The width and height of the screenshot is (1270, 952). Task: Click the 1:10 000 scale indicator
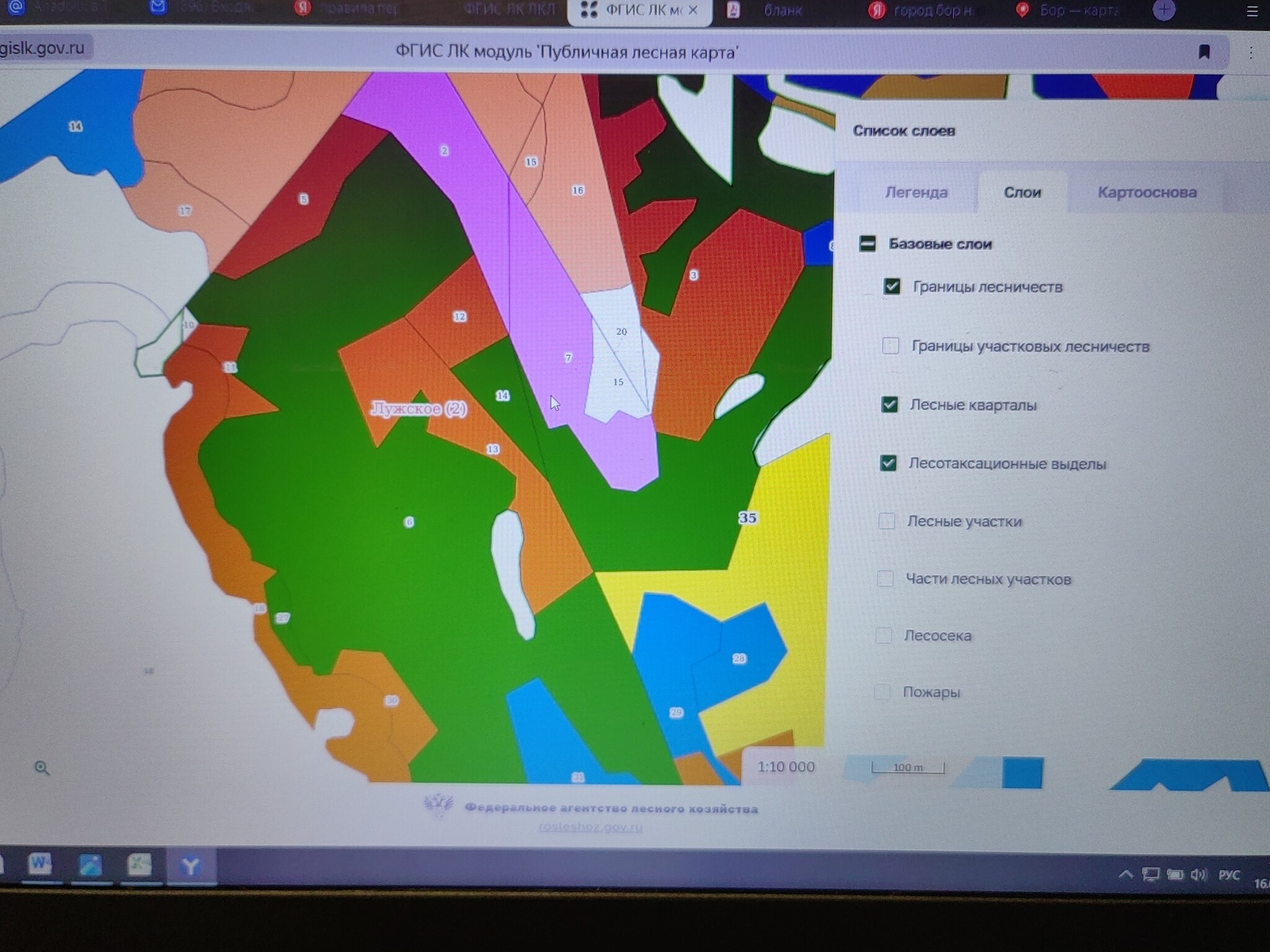(x=786, y=767)
